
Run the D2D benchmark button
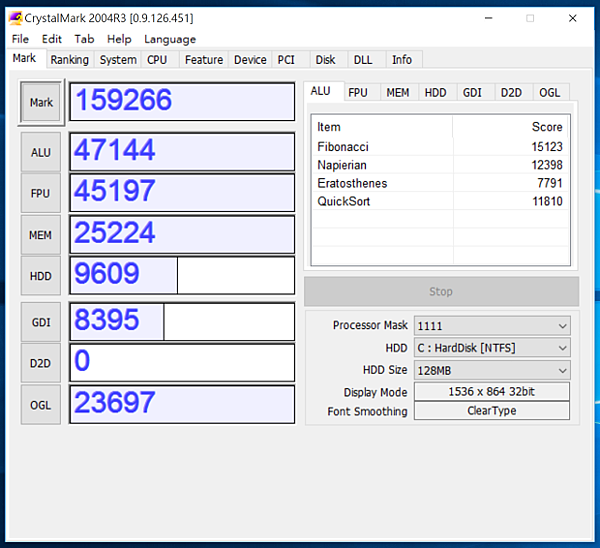[41, 363]
